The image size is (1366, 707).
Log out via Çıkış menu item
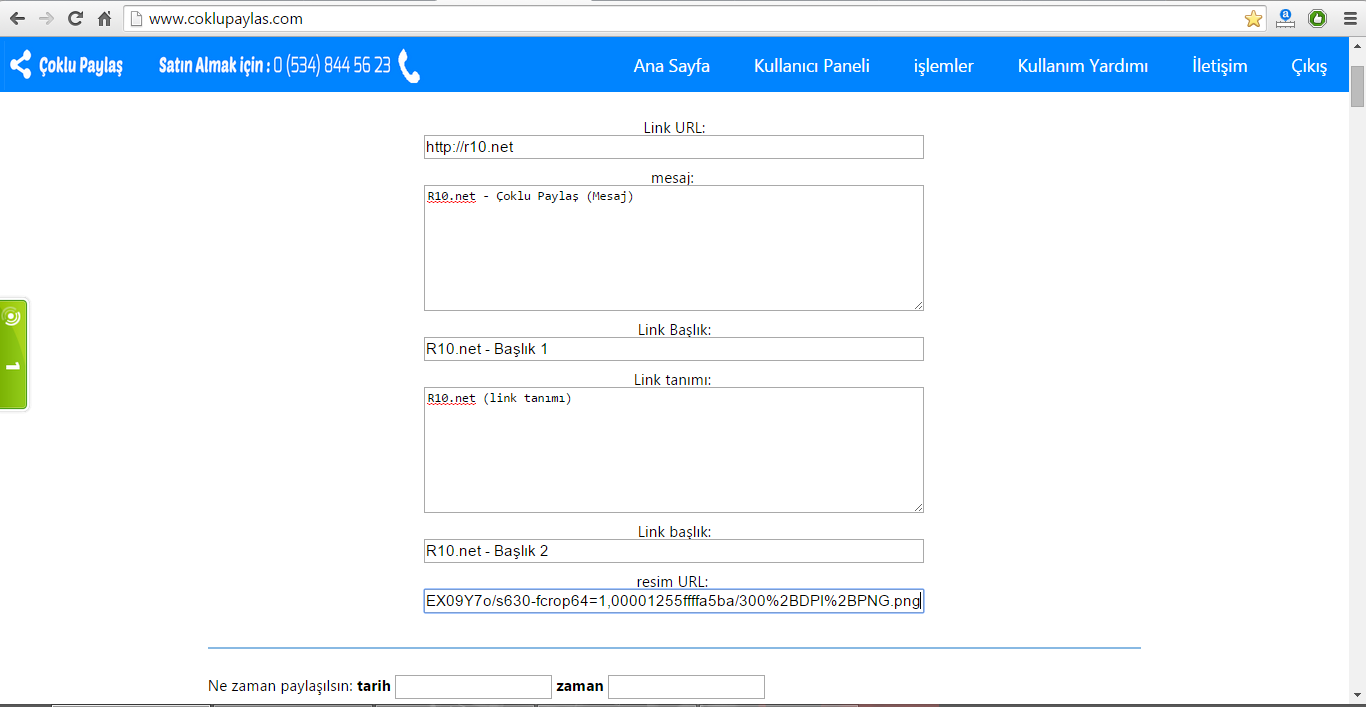coord(1309,66)
